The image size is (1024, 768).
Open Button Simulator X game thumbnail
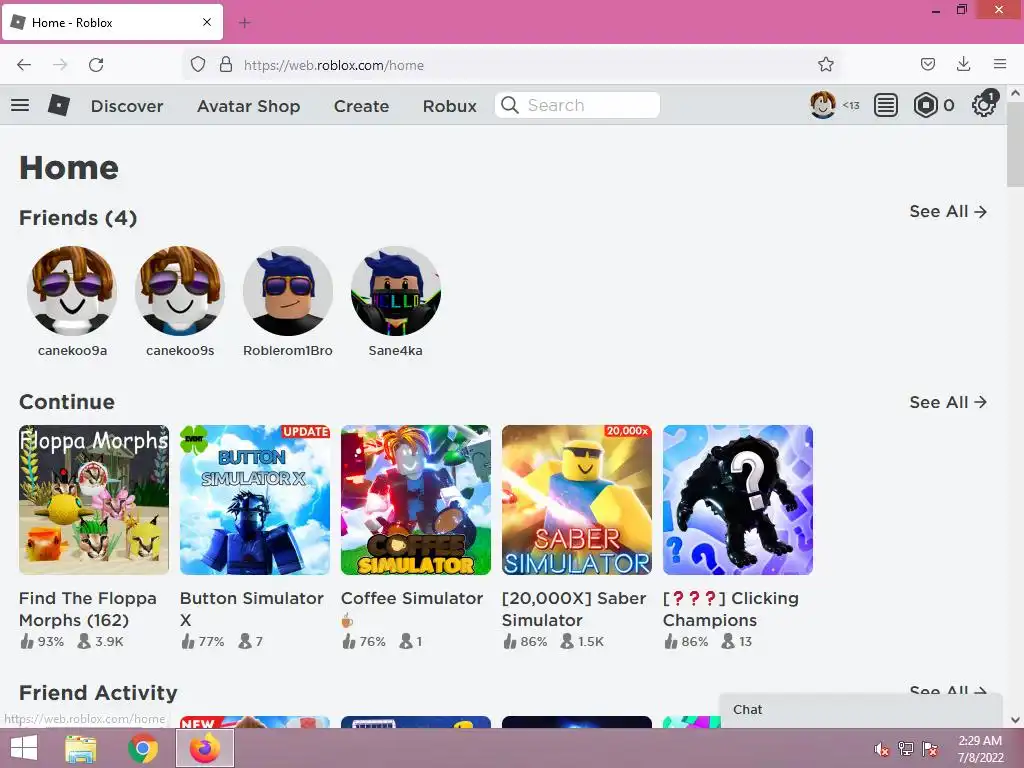255,500
